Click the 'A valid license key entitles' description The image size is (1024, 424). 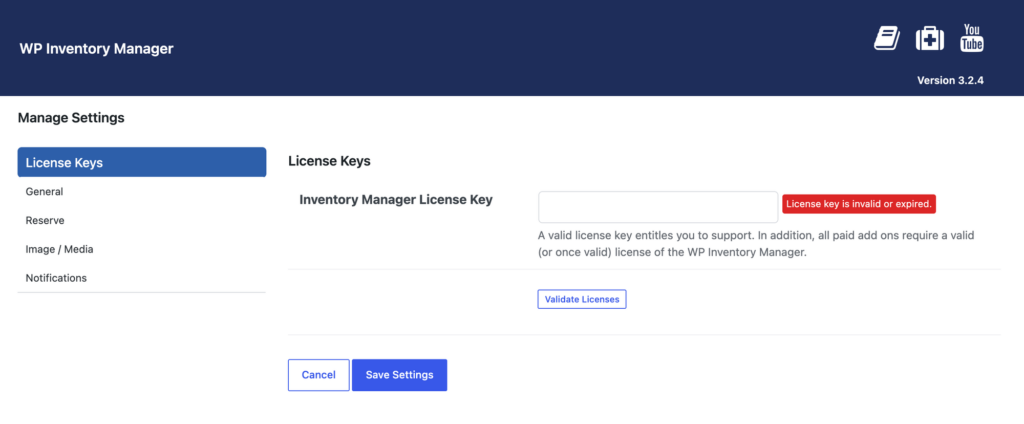point(756,244)
